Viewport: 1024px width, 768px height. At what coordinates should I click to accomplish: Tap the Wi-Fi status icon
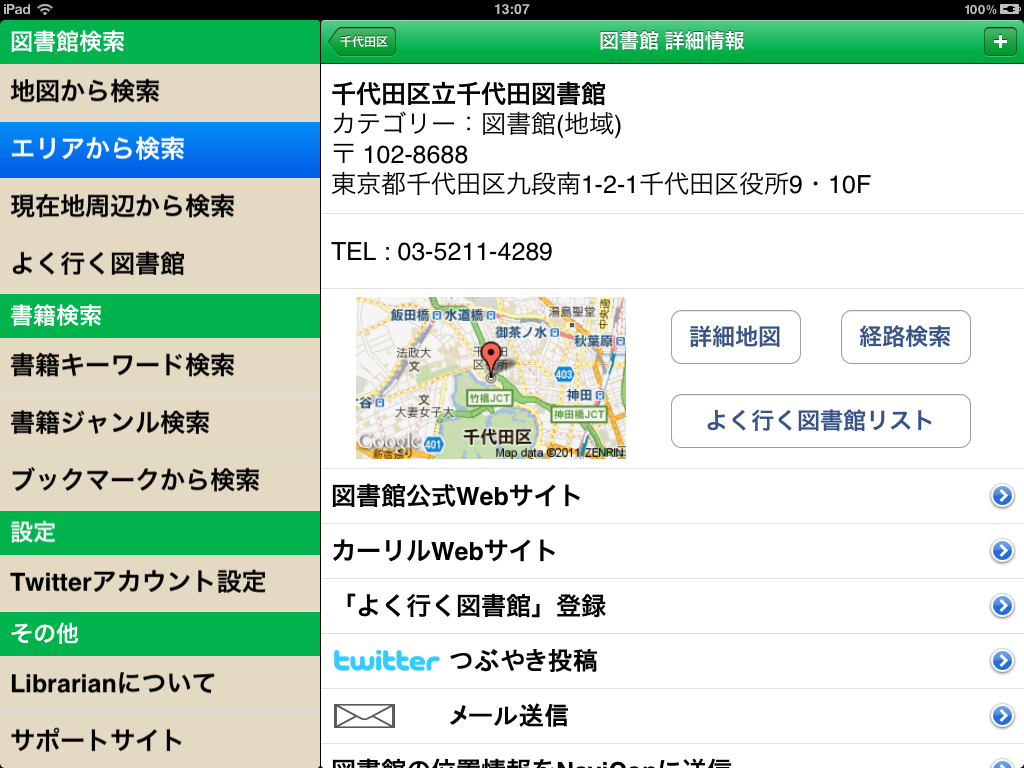click(44, 9)
